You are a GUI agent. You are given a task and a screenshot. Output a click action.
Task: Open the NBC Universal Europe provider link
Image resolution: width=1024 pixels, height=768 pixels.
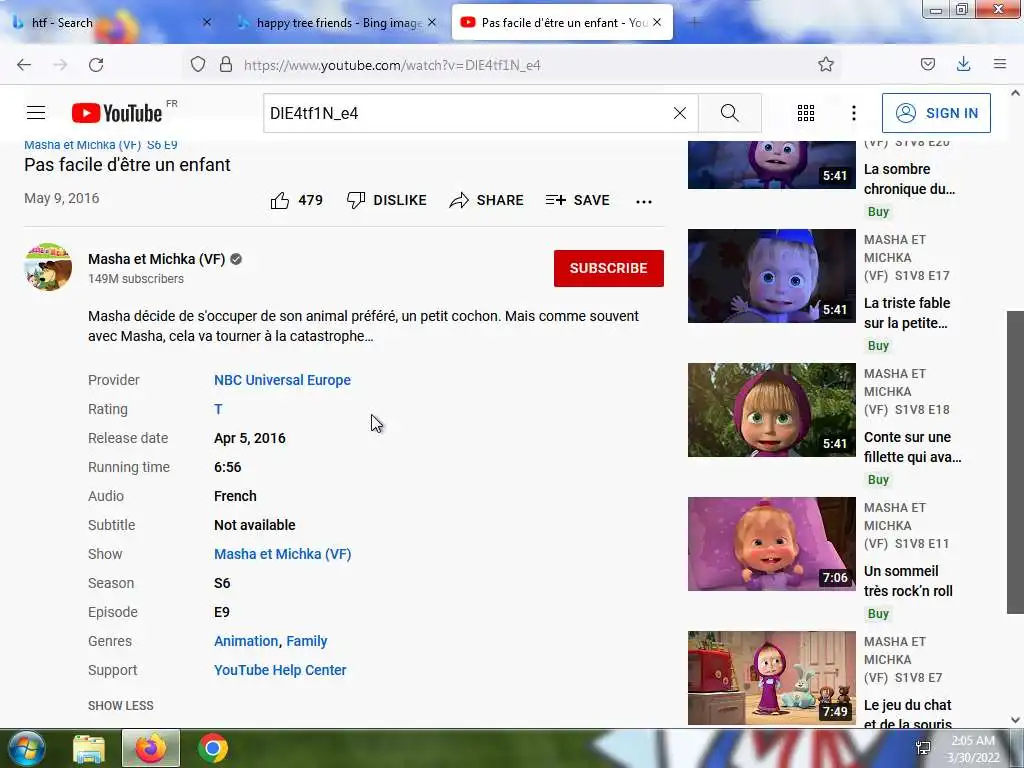pos(282,380)
